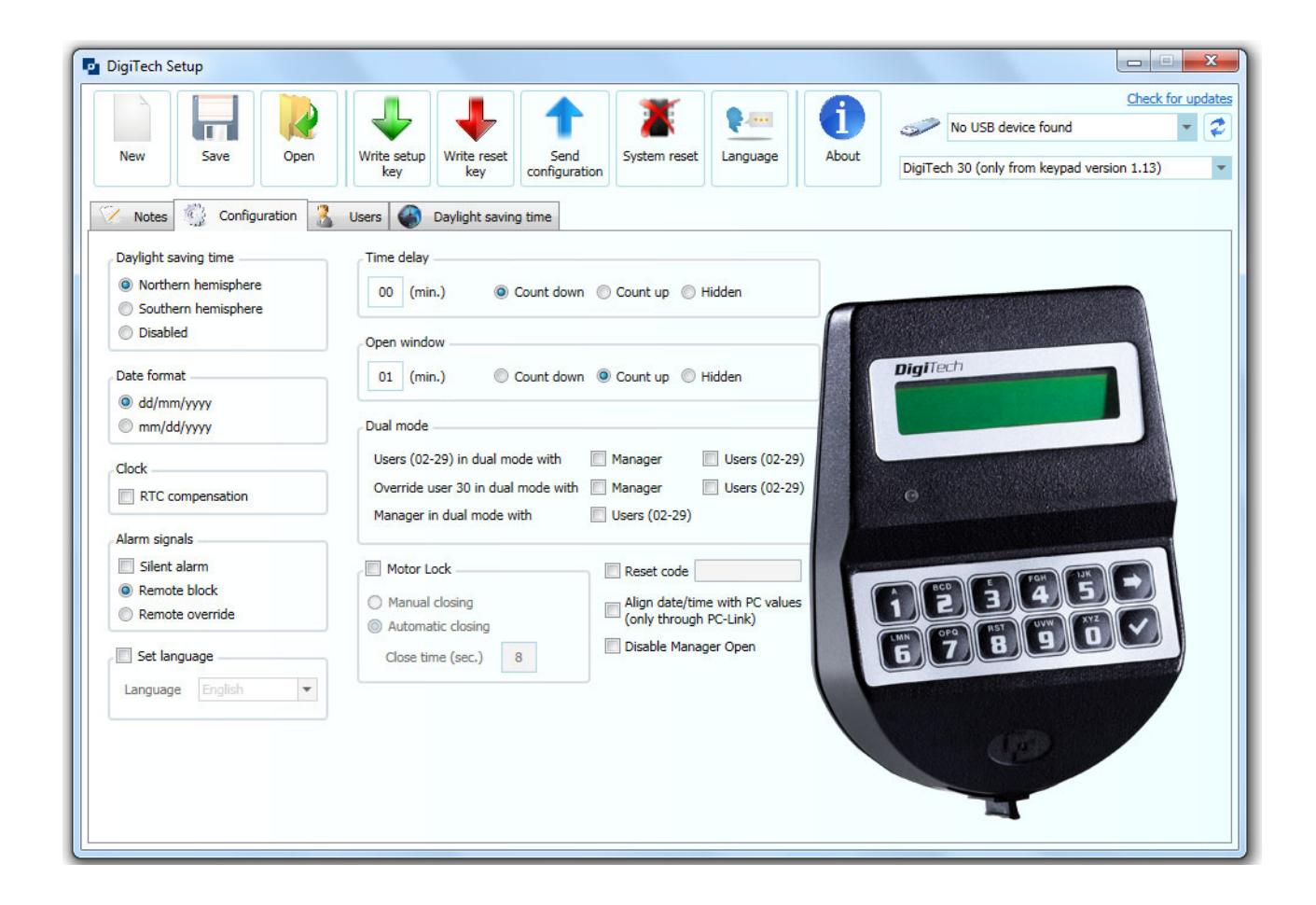Open the Language settings icon
Image resolution: width=1316 pixels, height=905 pixels.
tap(749, 138)
